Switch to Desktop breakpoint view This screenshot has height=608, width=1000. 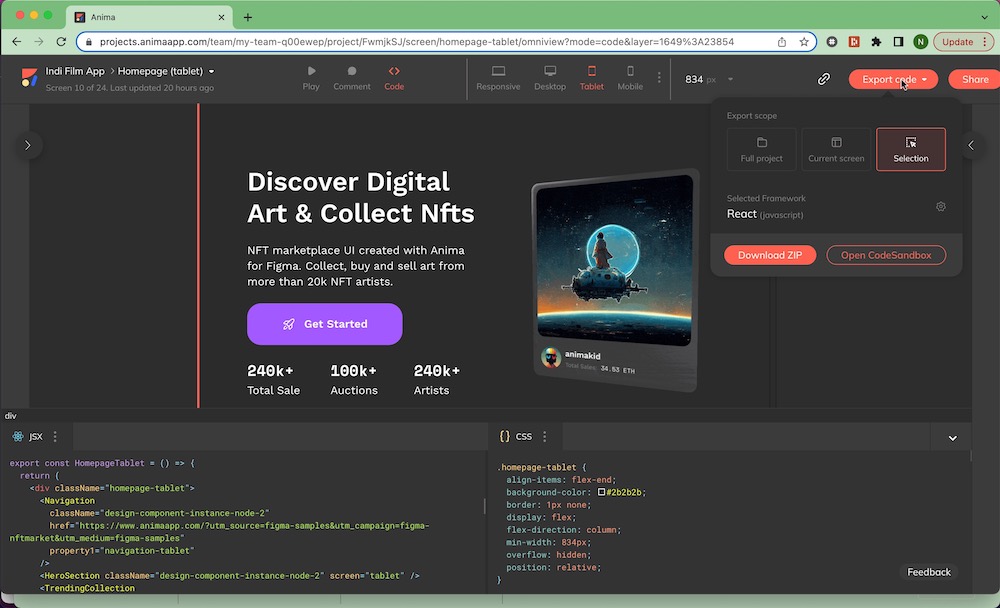click(550, 72)
